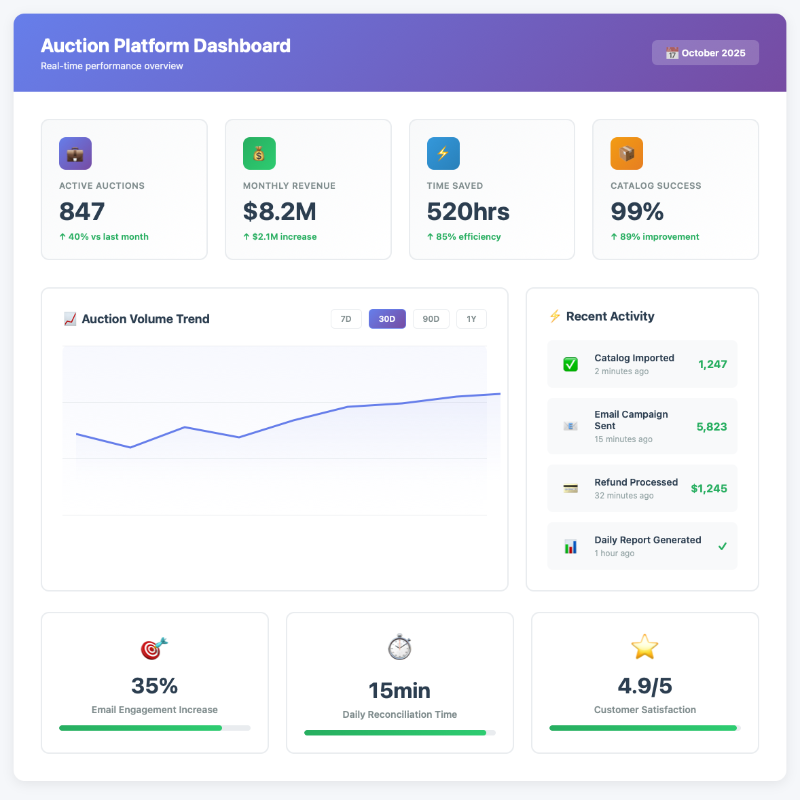Click the Email Engagement Increase progress bar
The height and width of the screenshot is (800, 800).
coord(154,728)
